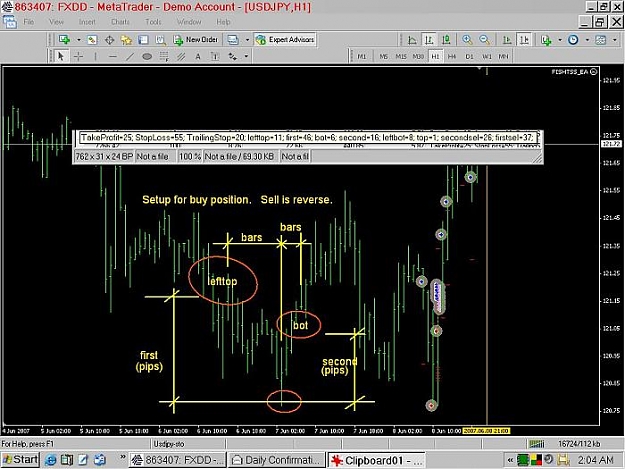The height and width of the screenshot is (469, 625).
Task: Switch chart to bar chart type
Action: coord(429,39)
